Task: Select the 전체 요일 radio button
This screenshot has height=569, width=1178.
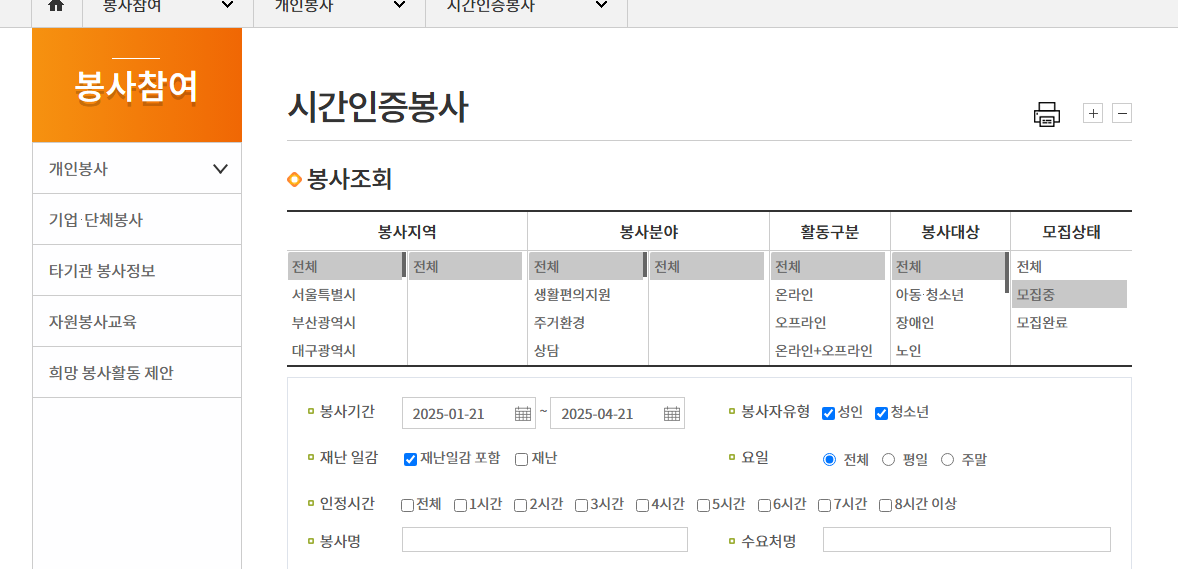Action: point(829,459)
